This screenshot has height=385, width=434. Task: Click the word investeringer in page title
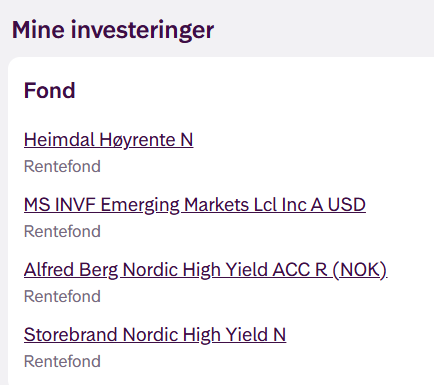coord(142,30)
